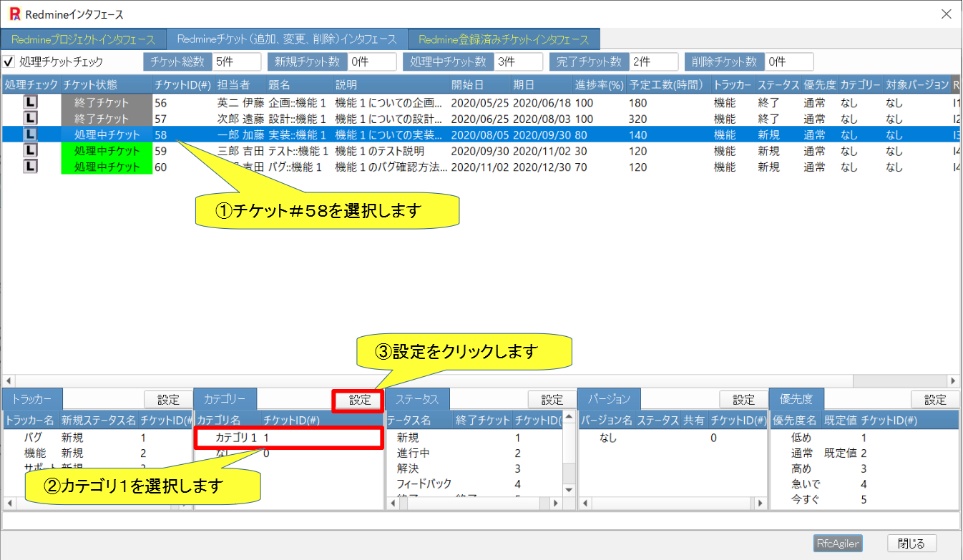Image resolution: width=963 pixels, height=560 pixels.
Task: Select the 処理中チケット state cell of ticket 59
Action: 107,150
